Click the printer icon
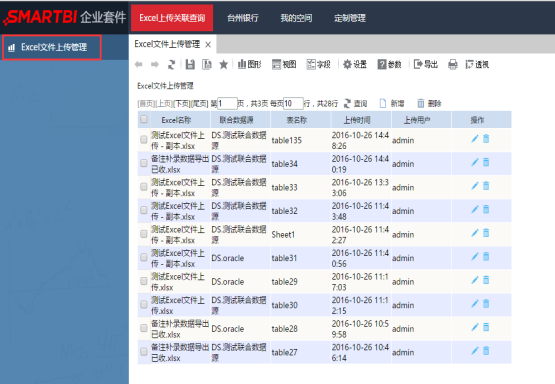The image size is (555, 384). point(453,64)
